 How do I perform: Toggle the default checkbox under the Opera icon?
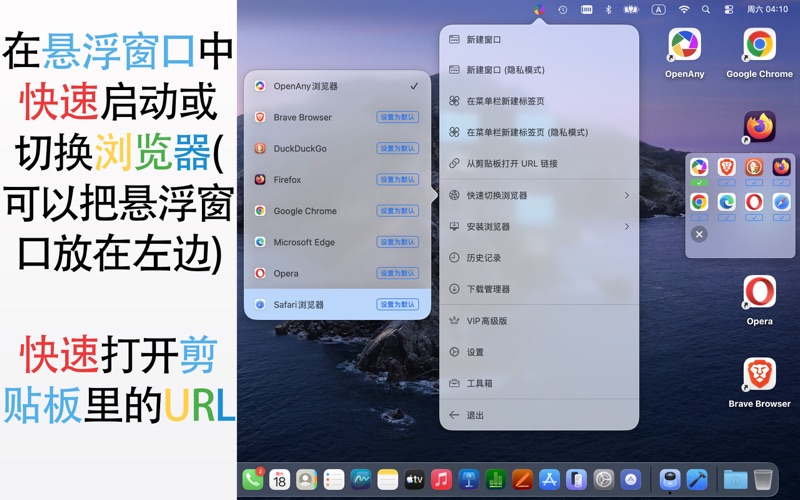[x=754, y=217]
